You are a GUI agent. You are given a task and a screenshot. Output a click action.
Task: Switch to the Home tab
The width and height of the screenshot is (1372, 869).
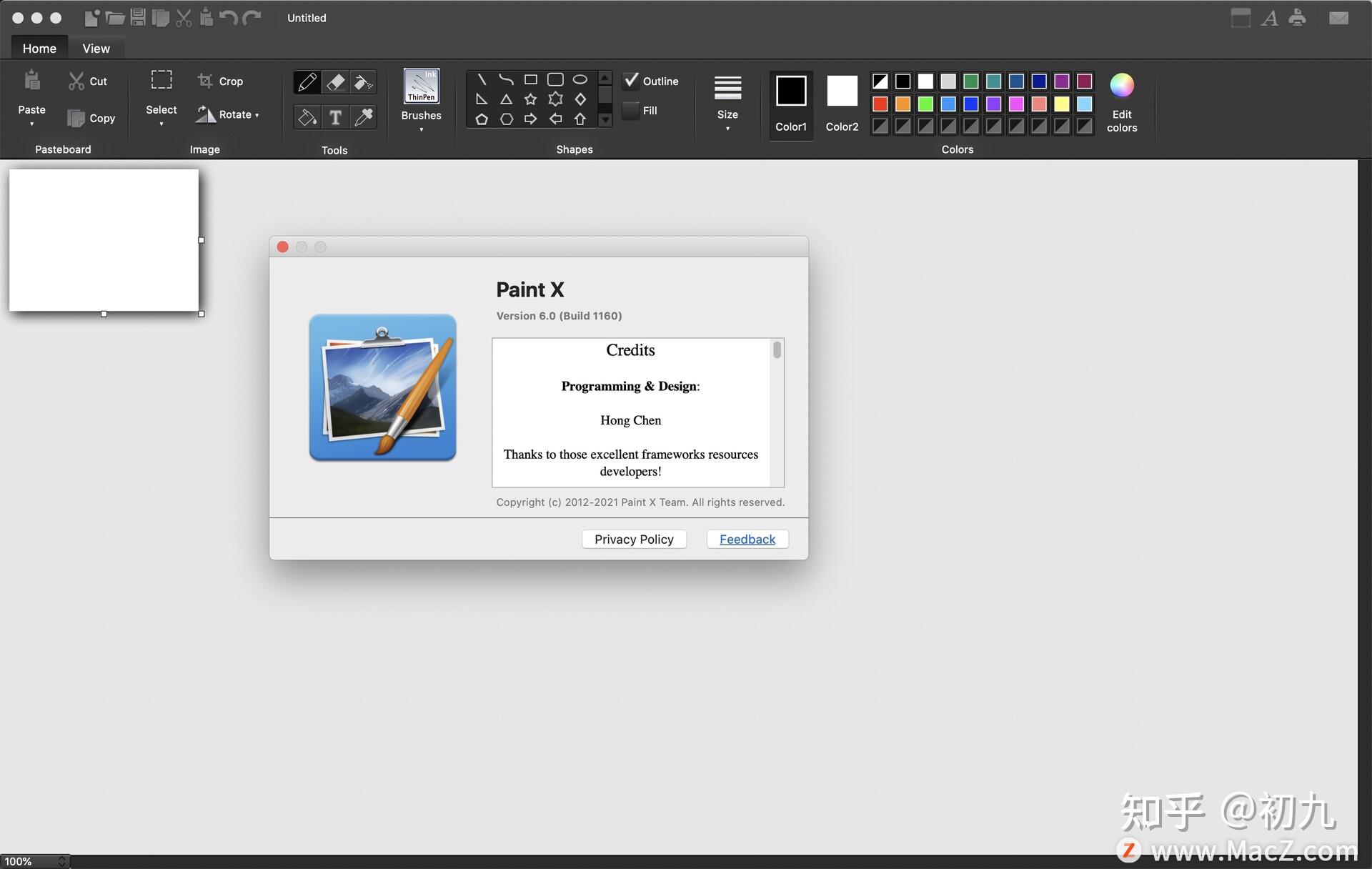(39, 49)
